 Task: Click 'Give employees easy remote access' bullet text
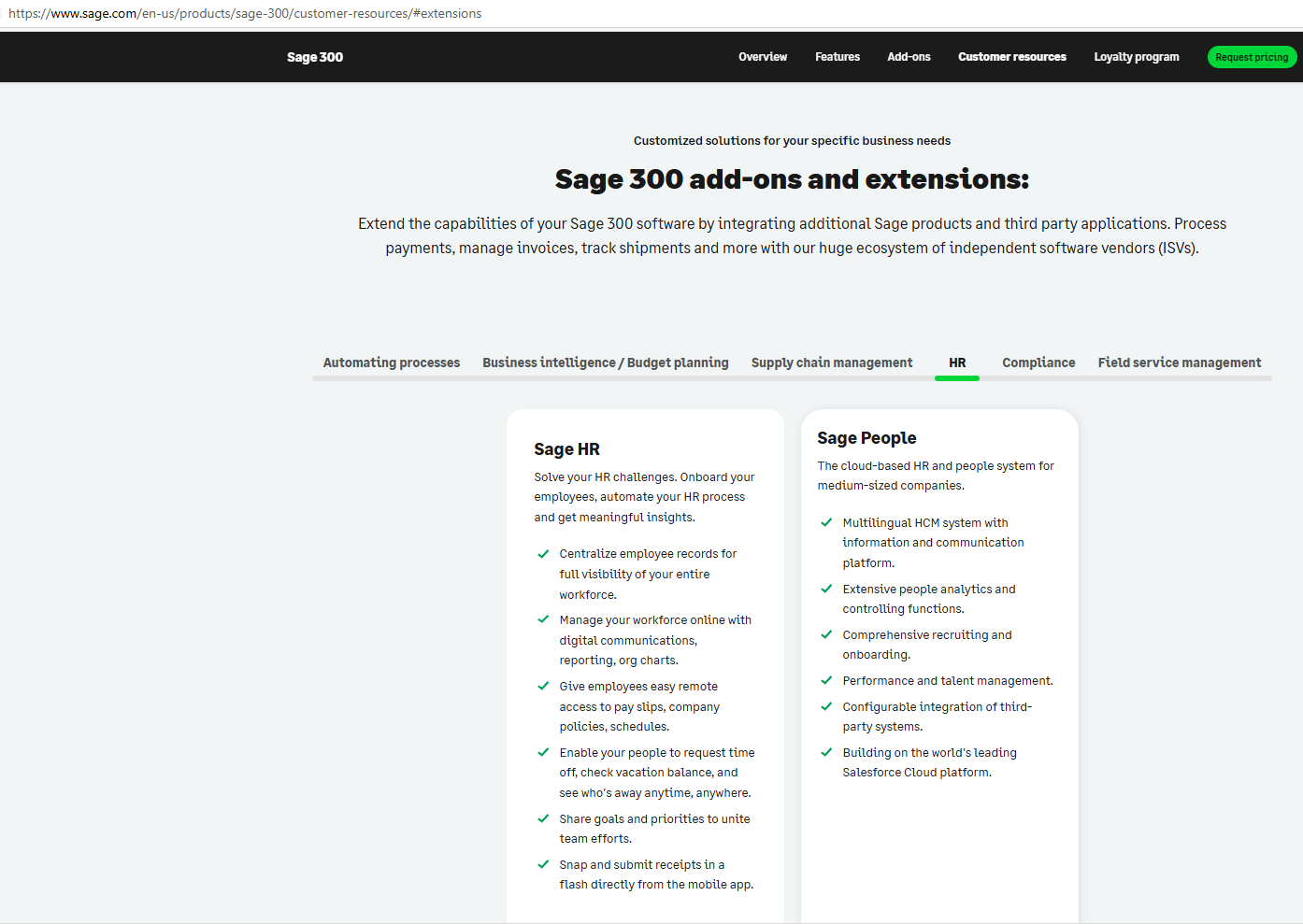click(x=639, y=706)
